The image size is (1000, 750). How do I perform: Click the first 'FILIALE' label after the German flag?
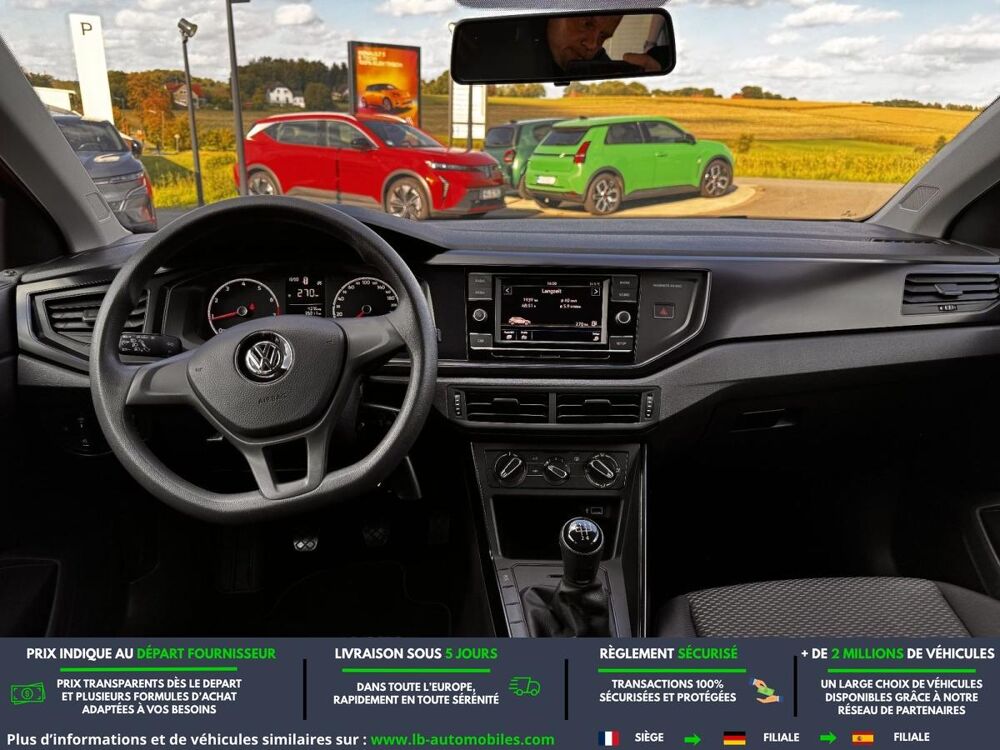(x=781, y=737)
